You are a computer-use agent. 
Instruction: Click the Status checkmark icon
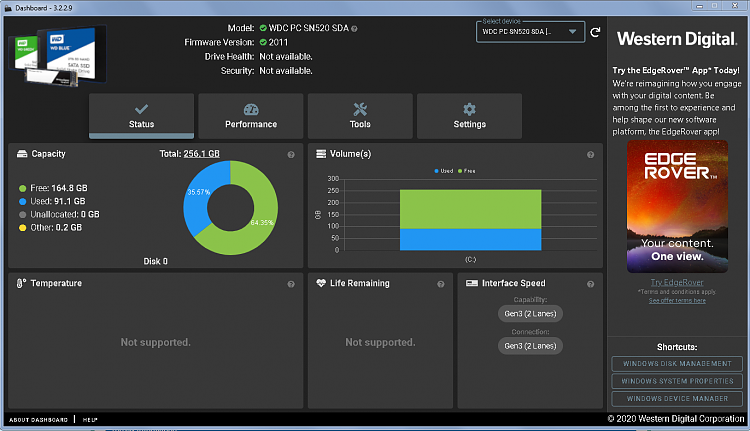click(x=141, y=109)
